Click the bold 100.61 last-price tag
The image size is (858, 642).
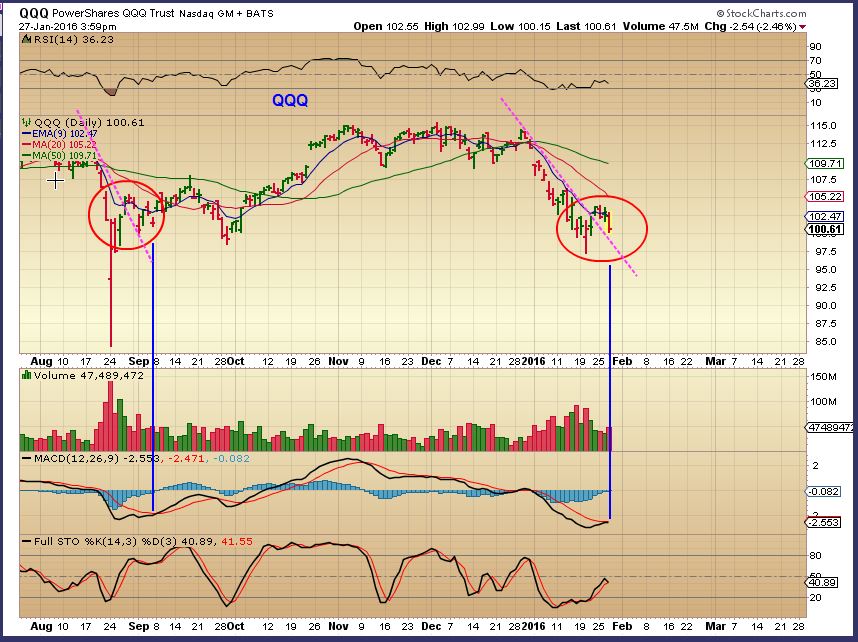pyautogui.click(x=825, y=229)
